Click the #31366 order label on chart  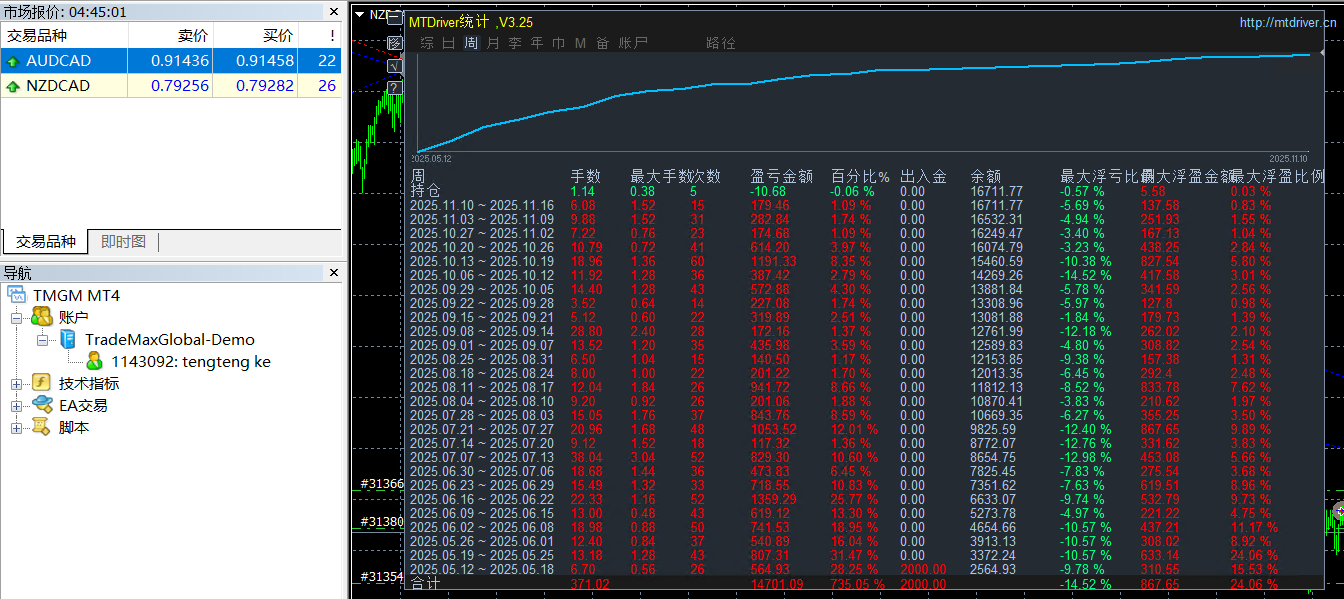(381, 484)
